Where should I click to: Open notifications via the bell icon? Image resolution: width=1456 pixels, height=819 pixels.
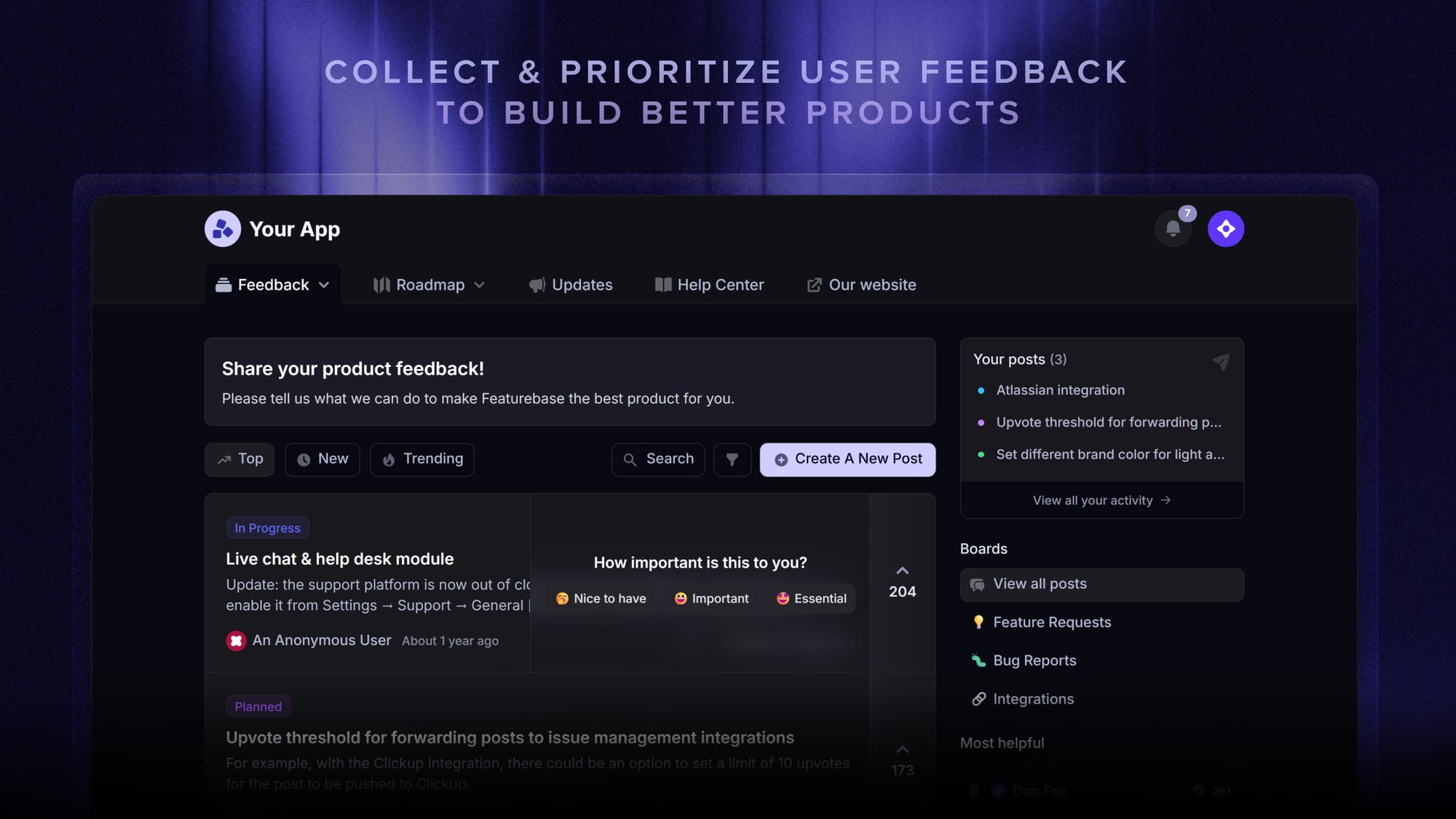click(x=1173, y=229)
